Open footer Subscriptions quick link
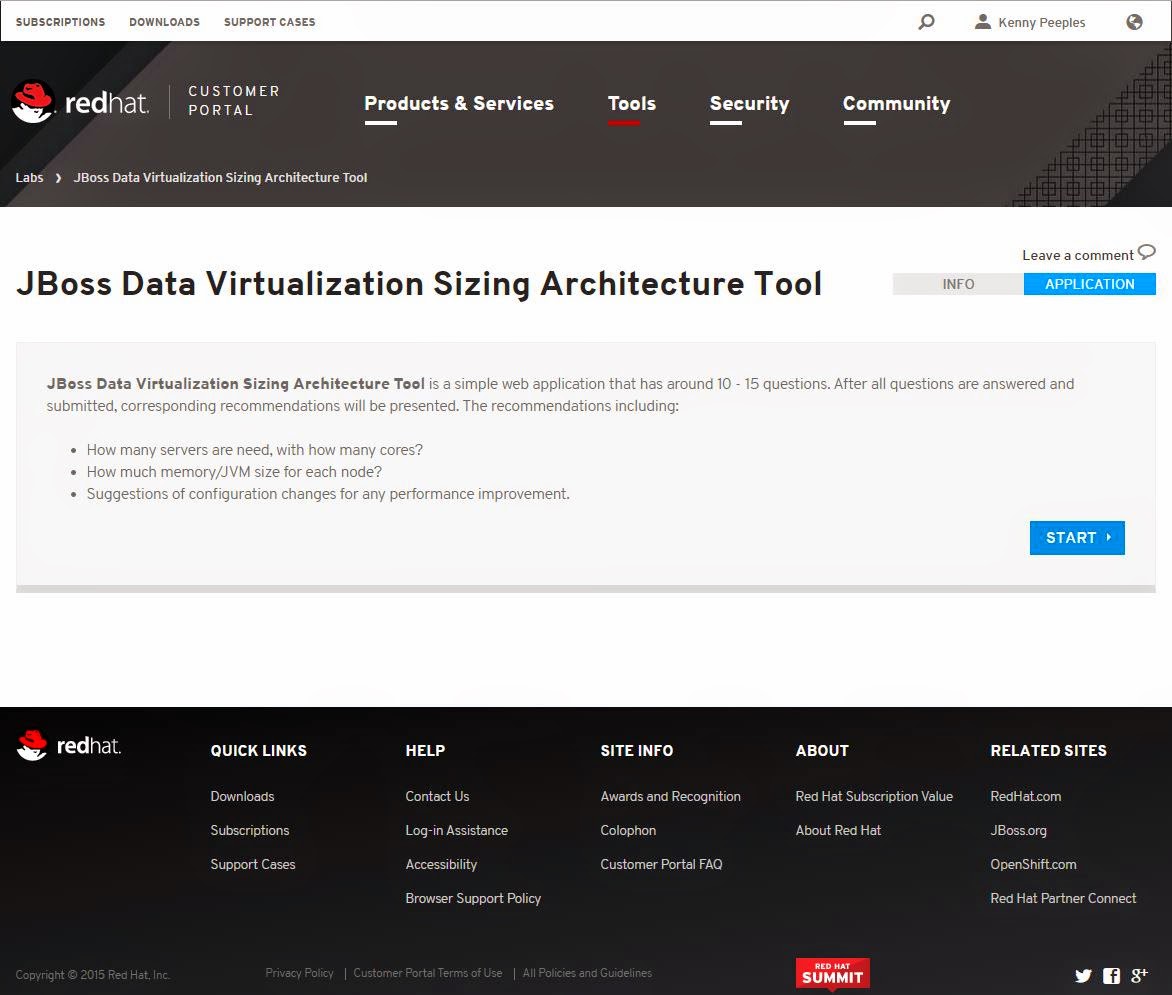Image resolution: width=1172 pixels, height=995 pixels. [x=250, y=830]
